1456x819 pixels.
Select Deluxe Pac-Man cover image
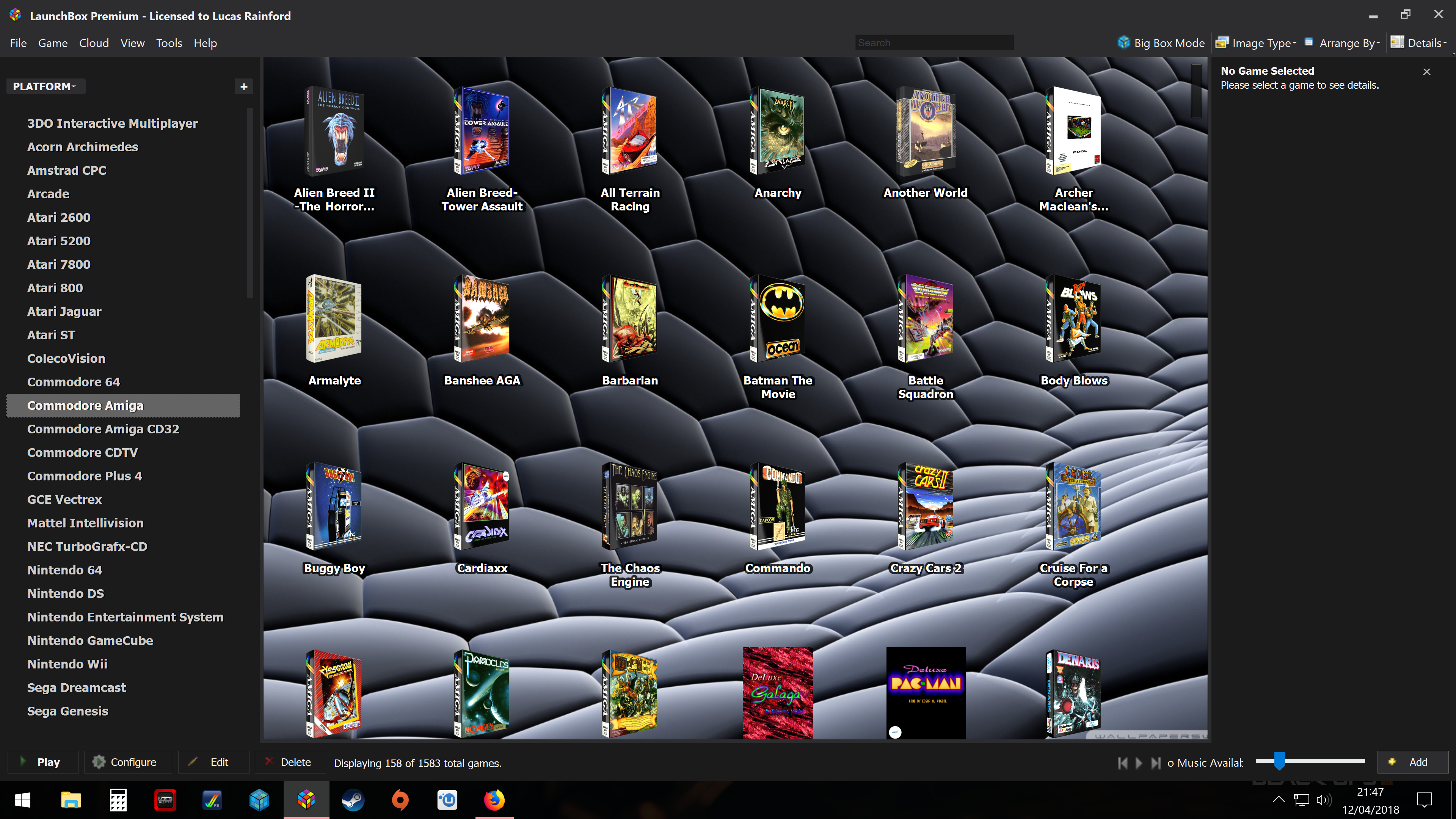(x=926, y=693)
